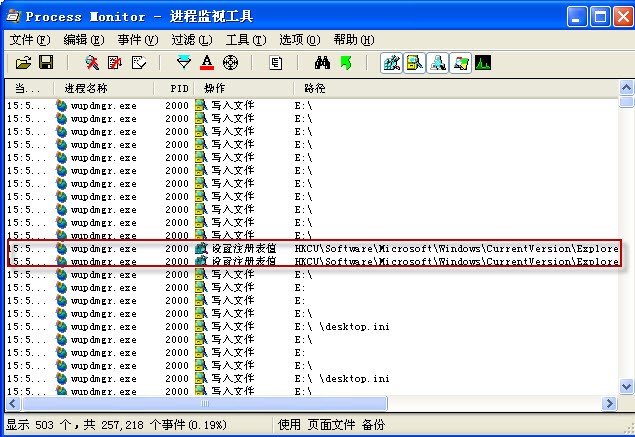Toggle the autoscroll toolbar icon
This screenshot has width=635, height=437.
coord(115,63)
